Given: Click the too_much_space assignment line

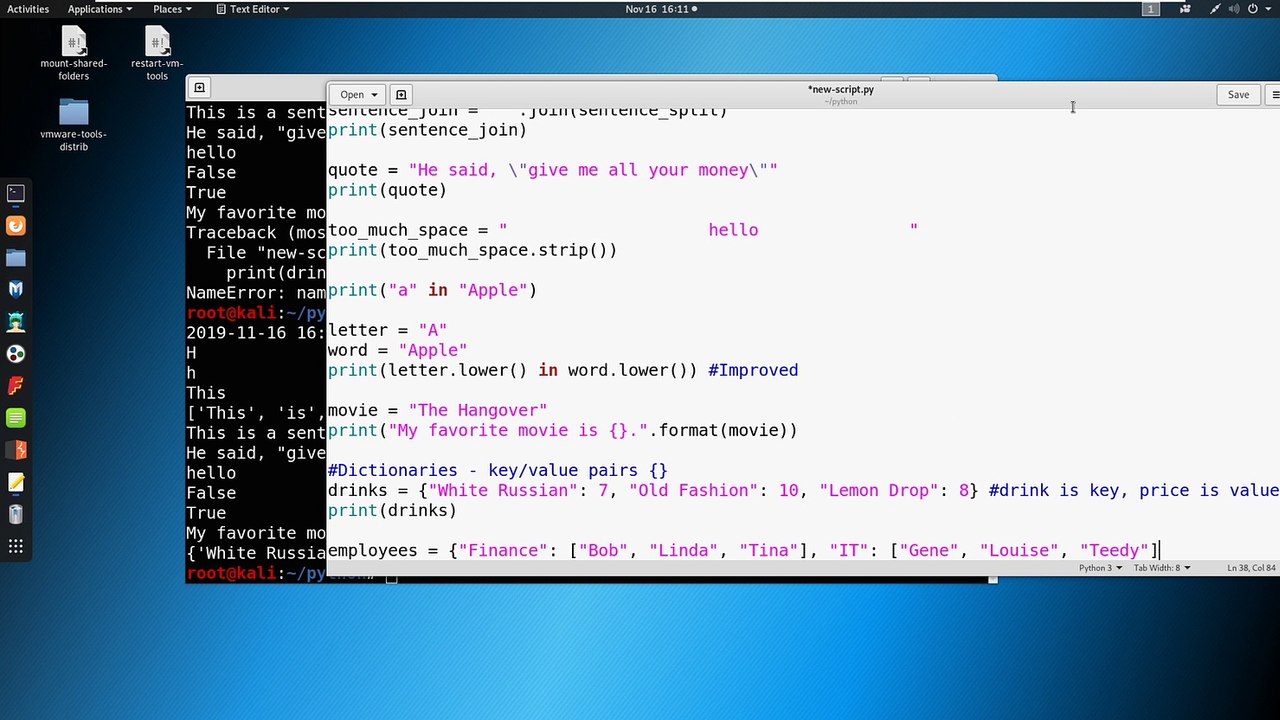Looking at the screenshot, I should (x=622, y=230).
